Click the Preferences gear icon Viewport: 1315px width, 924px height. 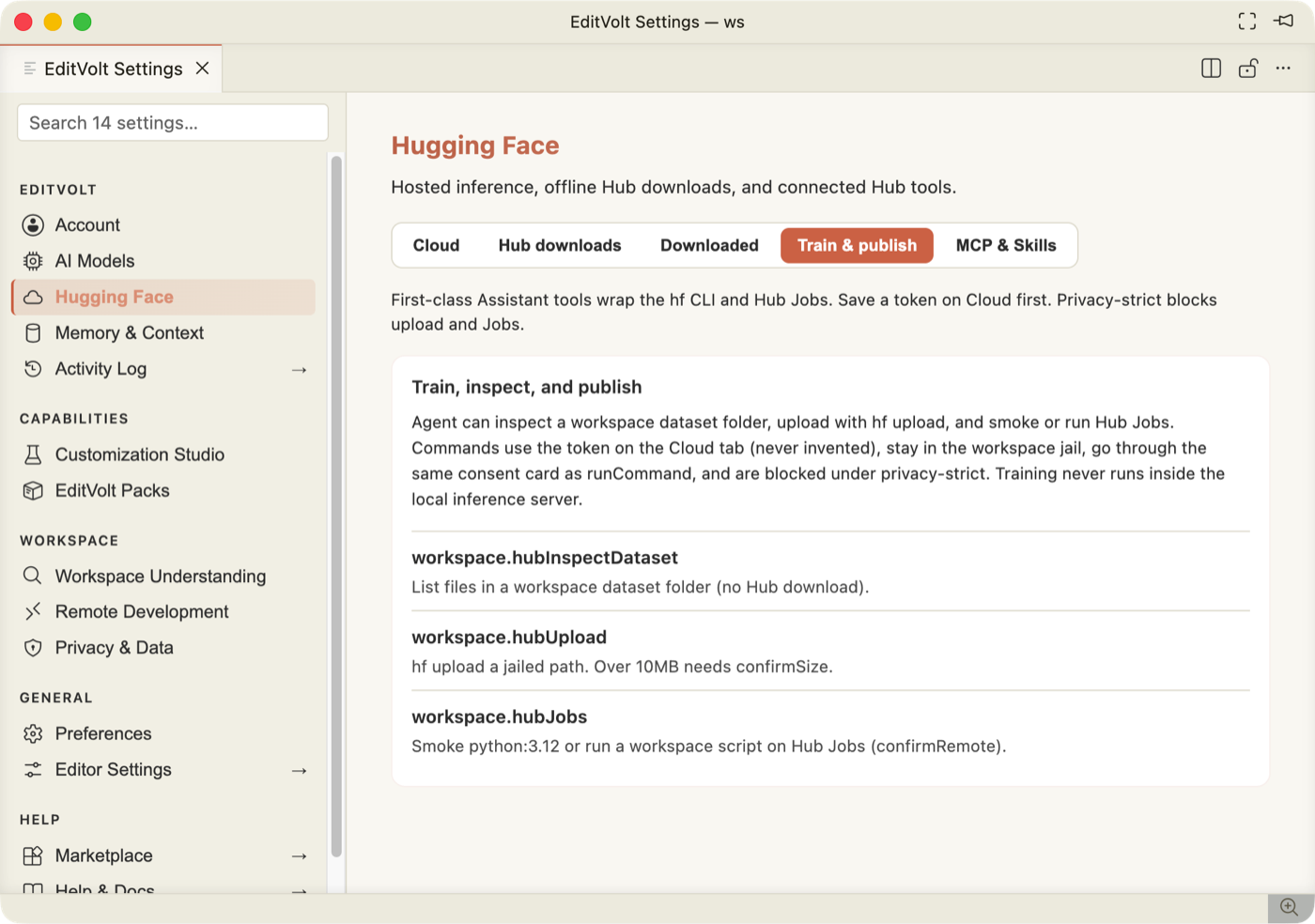pos(33,733)
